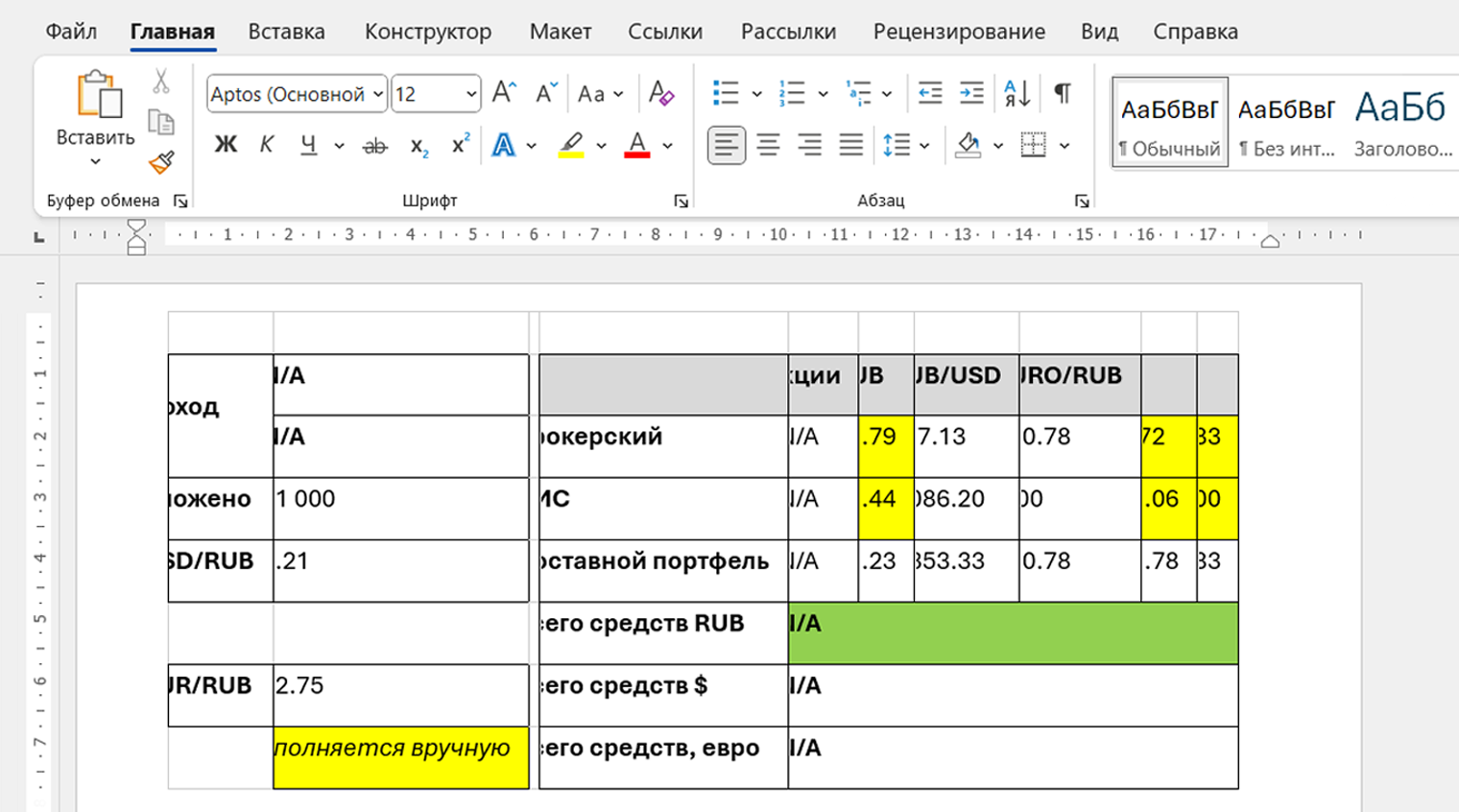Click the tab selector on the ruler
1459x812 pixels.
point(39,236)
